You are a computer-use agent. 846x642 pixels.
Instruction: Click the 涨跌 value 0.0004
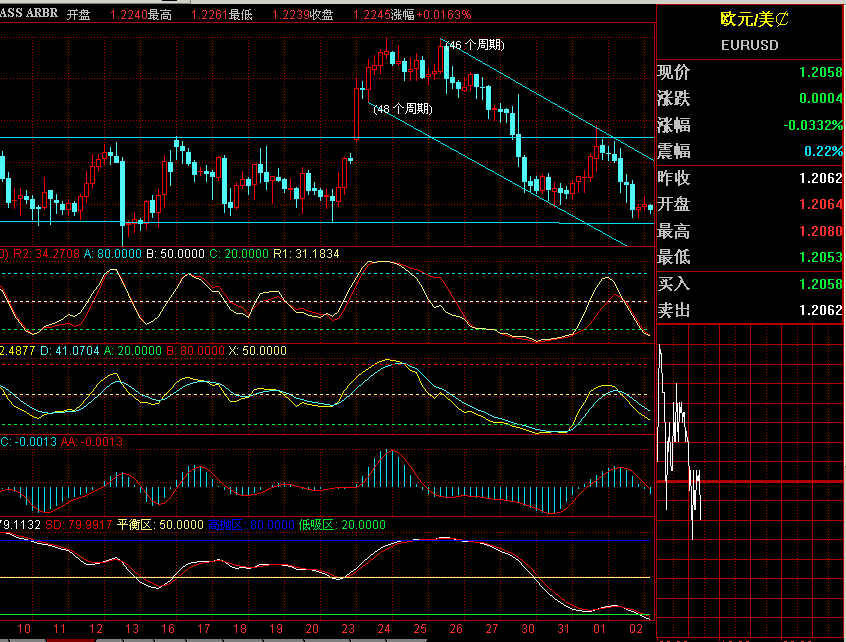tap(820, 98)
